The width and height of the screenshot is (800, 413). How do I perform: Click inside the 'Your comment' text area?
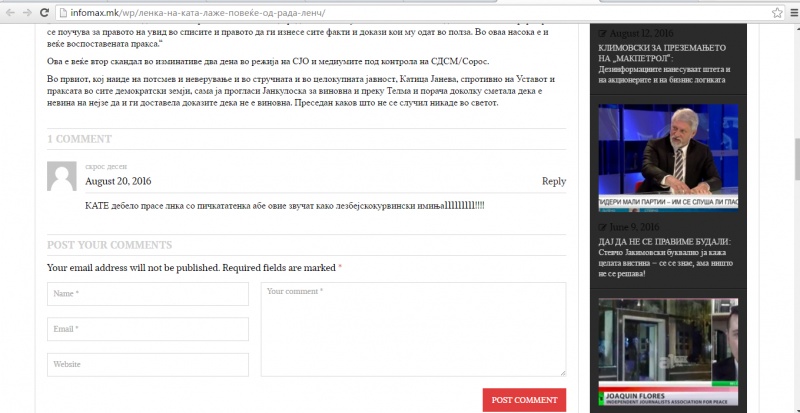tap(413, 329)
